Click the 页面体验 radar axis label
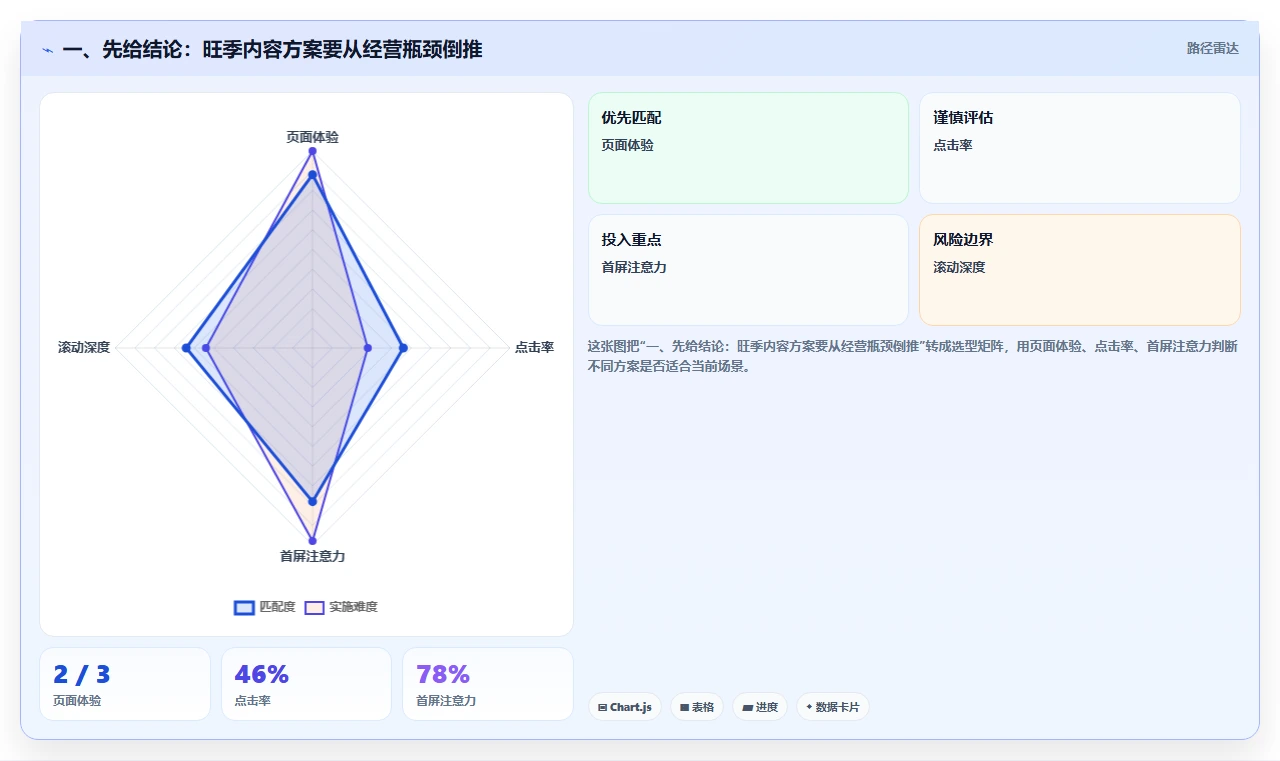 pyautogui.click(x=312, y=137)
